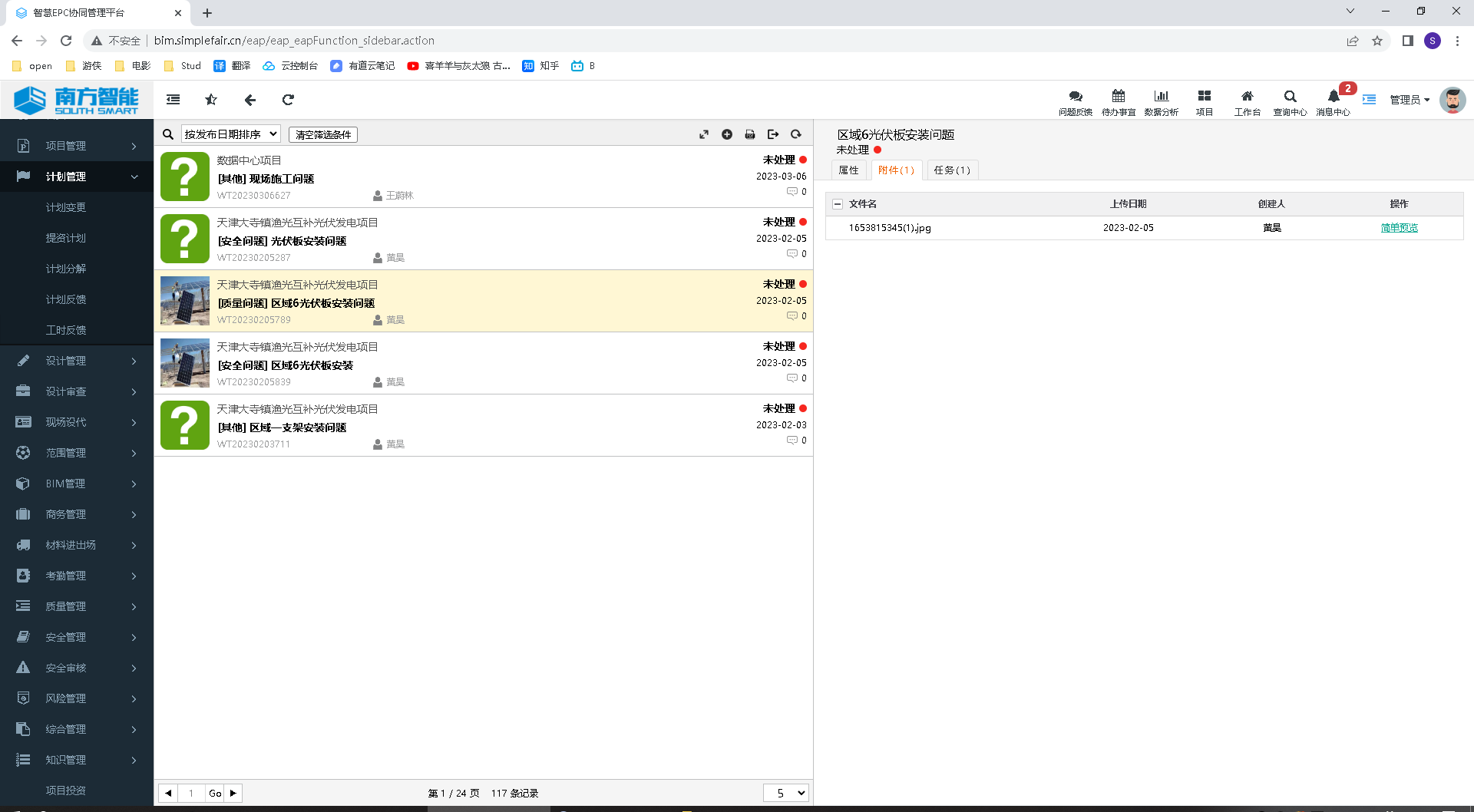Click Go button in pager
Image resolution: width=1474 pixels, height=812 pixels.
point(215,793)
